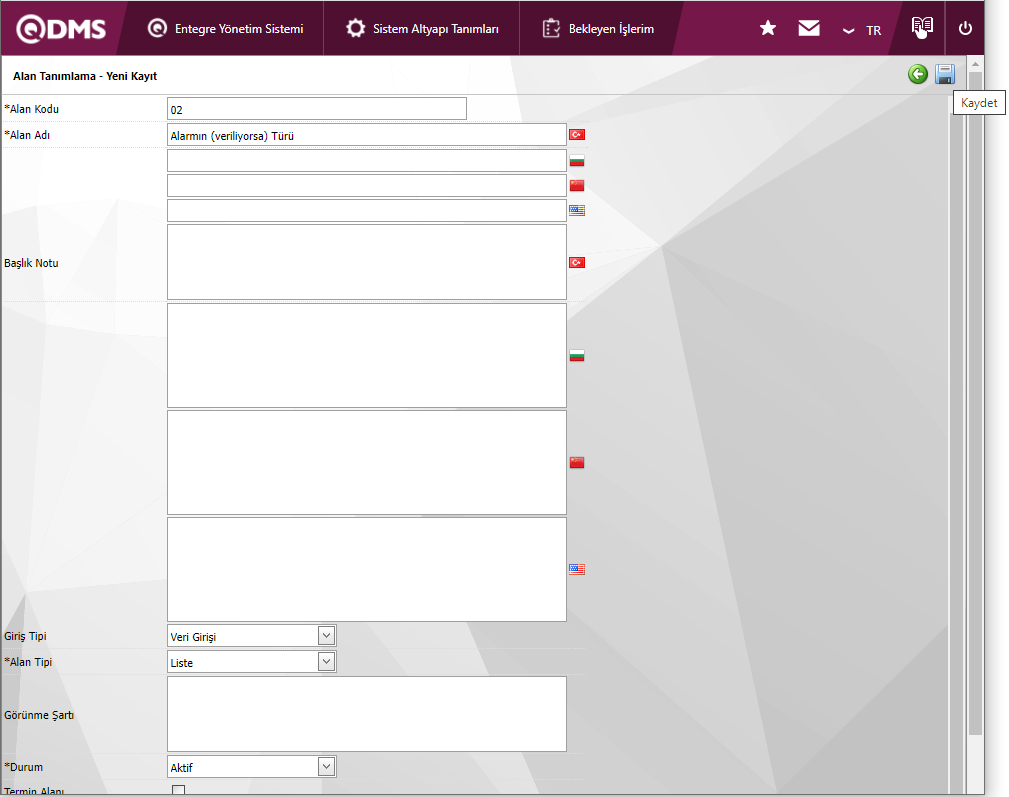Viewport: 1009px width, 797px height.
Task: Click the Kaydet floppy disk icon
Action: click(945, 74)
